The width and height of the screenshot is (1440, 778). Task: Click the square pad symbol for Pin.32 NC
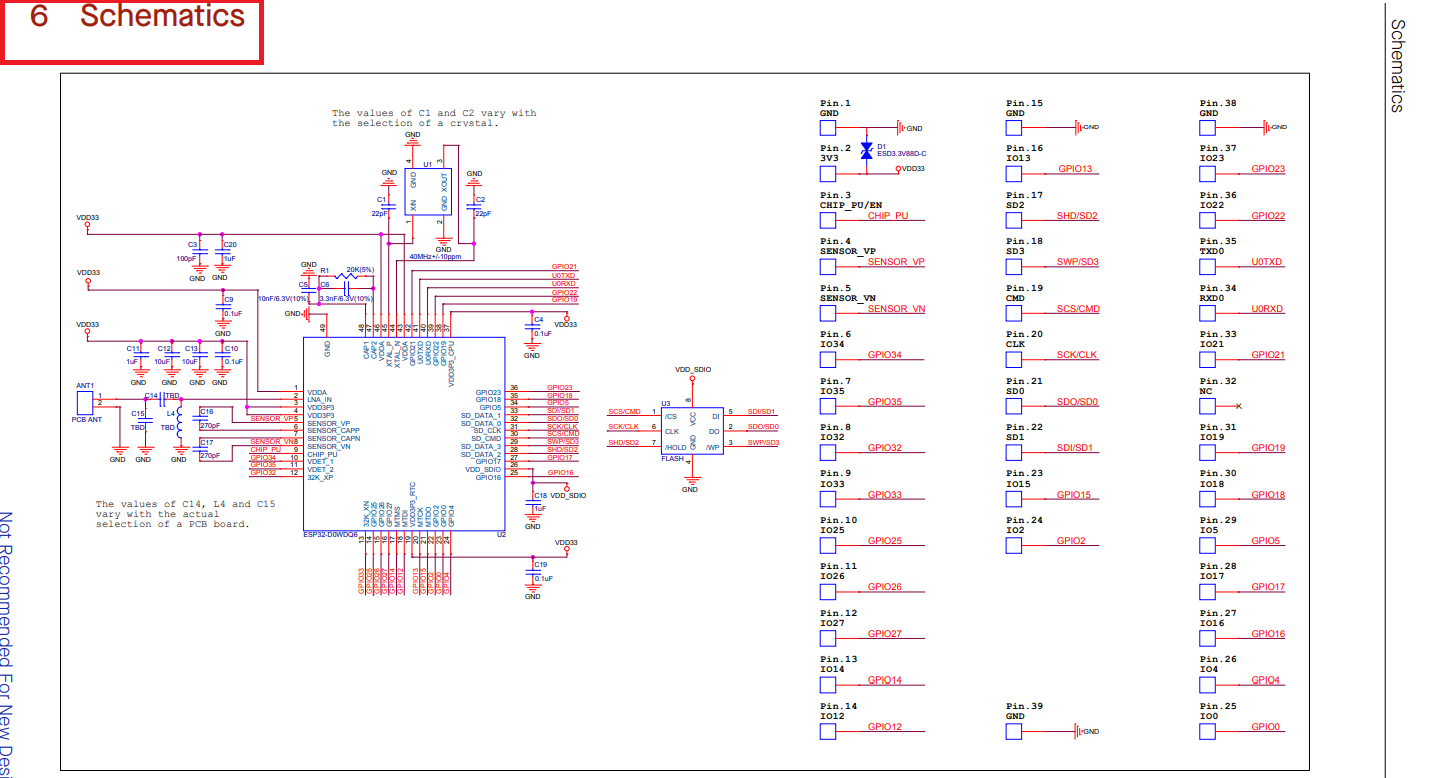[1207, 406]
